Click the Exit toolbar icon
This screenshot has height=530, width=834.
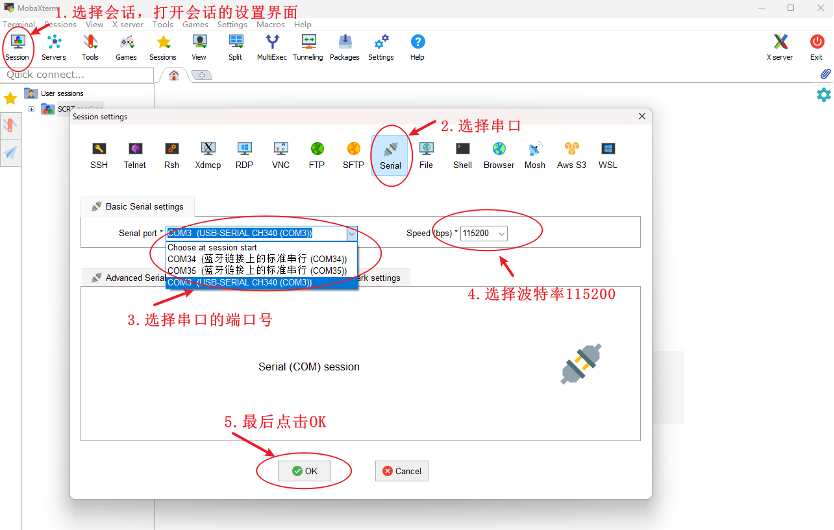pos(816,47)
